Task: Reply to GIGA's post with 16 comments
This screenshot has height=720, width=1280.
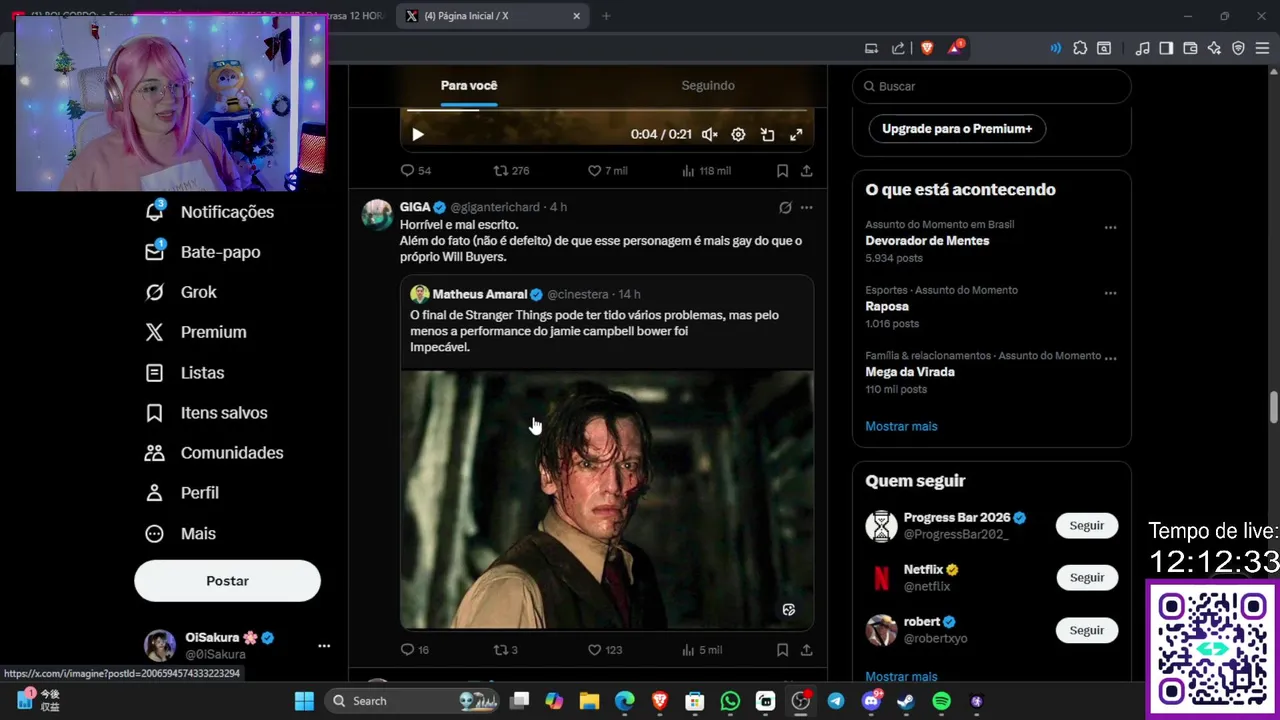Action: (x=415, y=650)
